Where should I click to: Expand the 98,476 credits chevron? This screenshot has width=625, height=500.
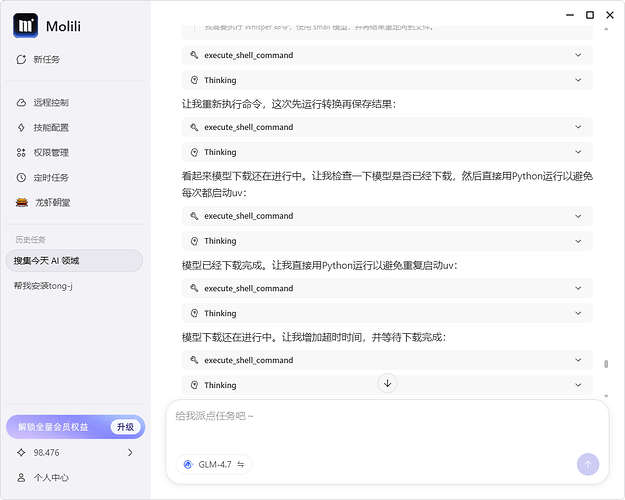(x=130, y=453)
